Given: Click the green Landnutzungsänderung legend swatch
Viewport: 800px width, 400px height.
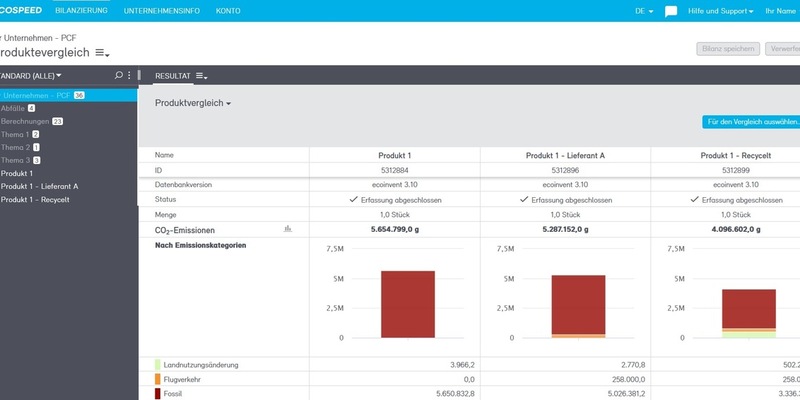Looking at the screenshot, I should 158,365.
